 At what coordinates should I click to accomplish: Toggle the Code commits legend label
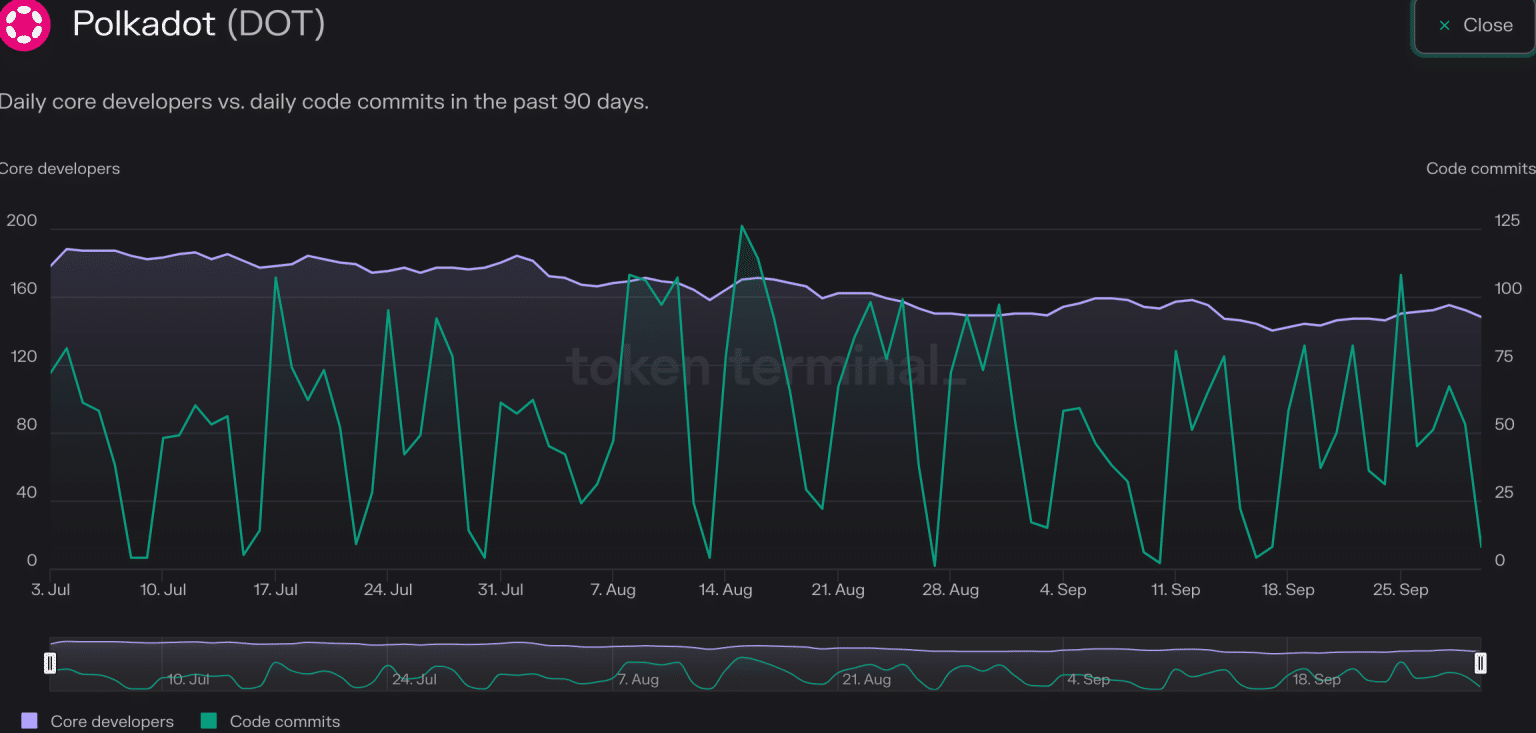tap(284, 721)
